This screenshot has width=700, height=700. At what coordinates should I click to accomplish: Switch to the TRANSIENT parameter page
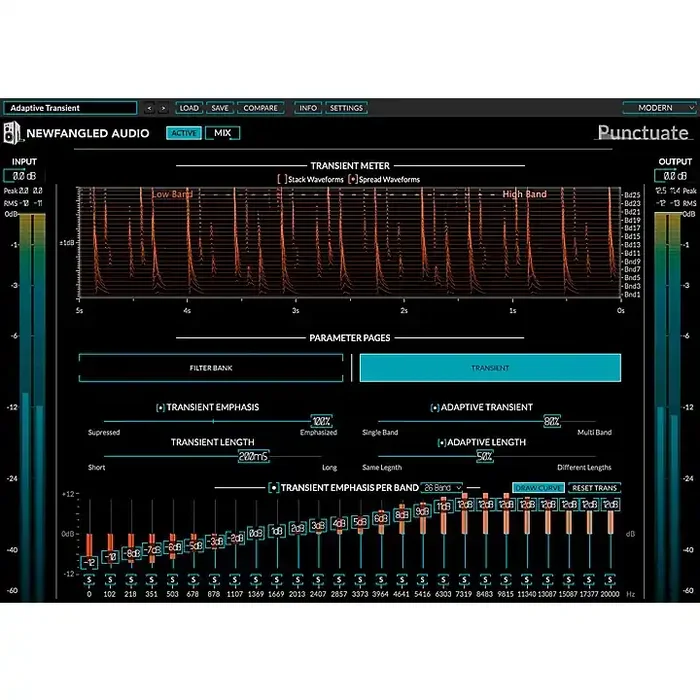(x=490, y=368)
